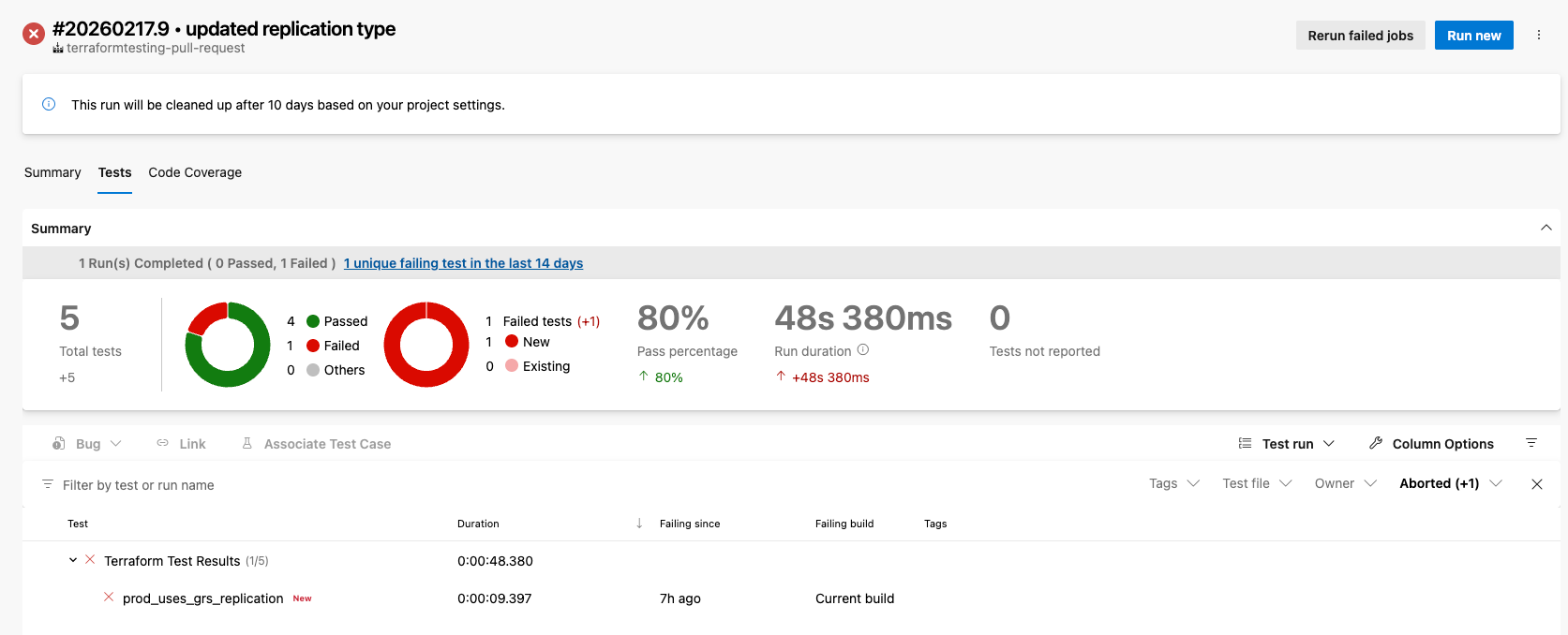Viewport: 1568px width, 635px height.
Task: Click the Test run grouping list icon
Action: [1245, 443]
